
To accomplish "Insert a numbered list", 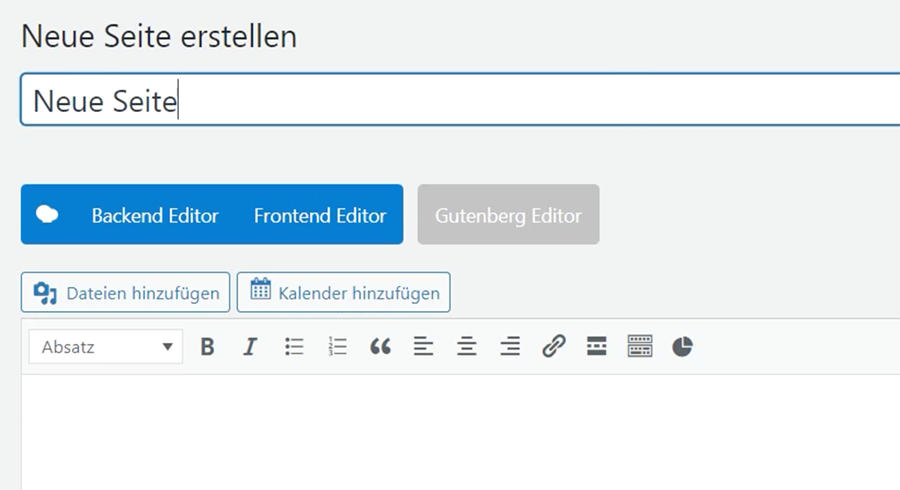I will pyautogui.click(x=337, y=347).
